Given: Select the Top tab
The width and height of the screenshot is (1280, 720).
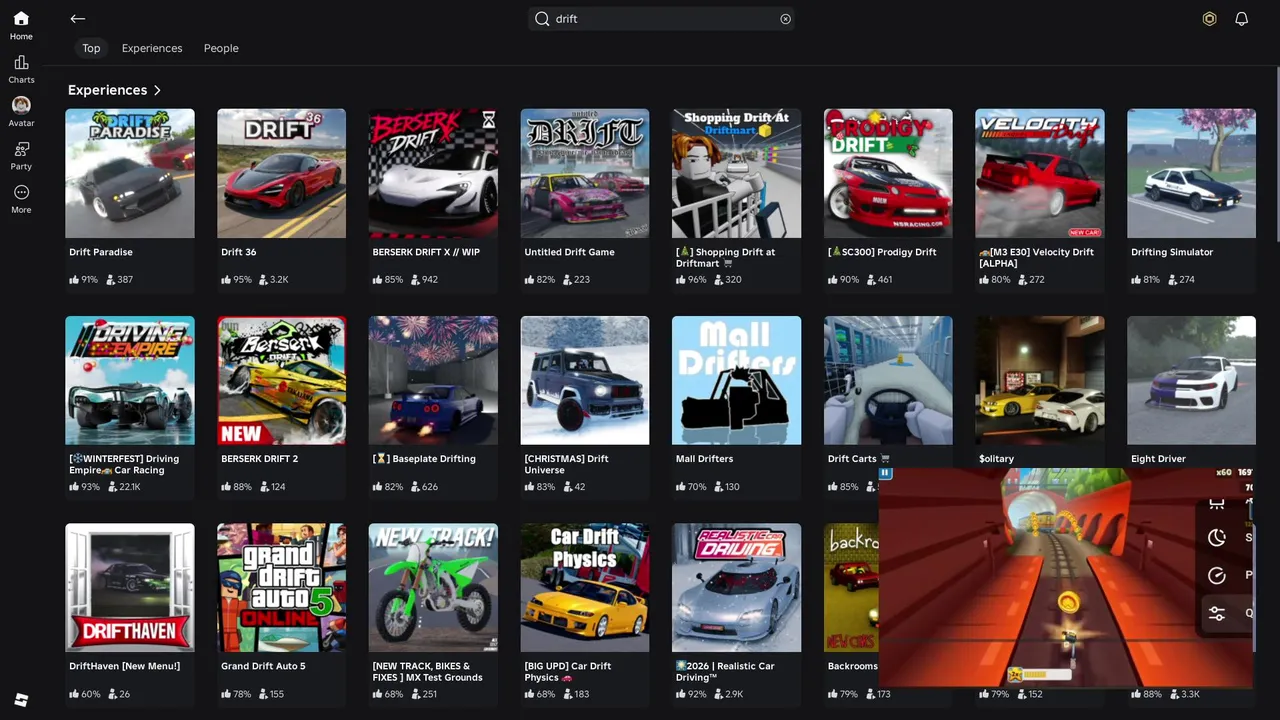Looking at the screenshot, I should pos(91,48).
